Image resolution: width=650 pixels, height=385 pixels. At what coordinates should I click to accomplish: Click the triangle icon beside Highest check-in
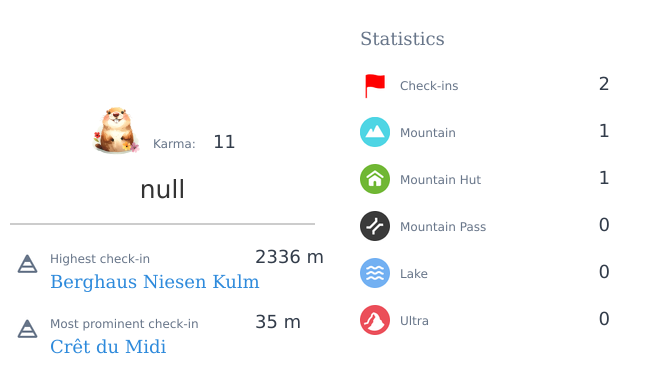point(27,264)
